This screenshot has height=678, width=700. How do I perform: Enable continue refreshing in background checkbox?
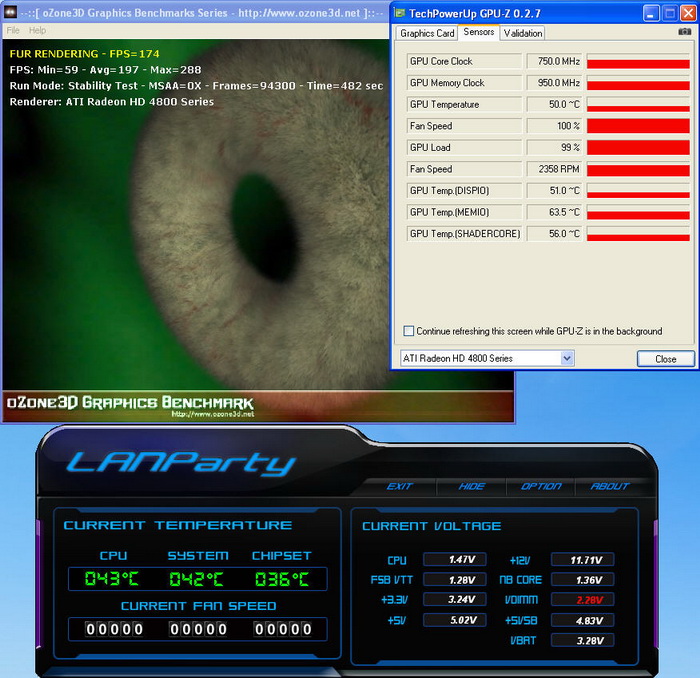point(408,331)
